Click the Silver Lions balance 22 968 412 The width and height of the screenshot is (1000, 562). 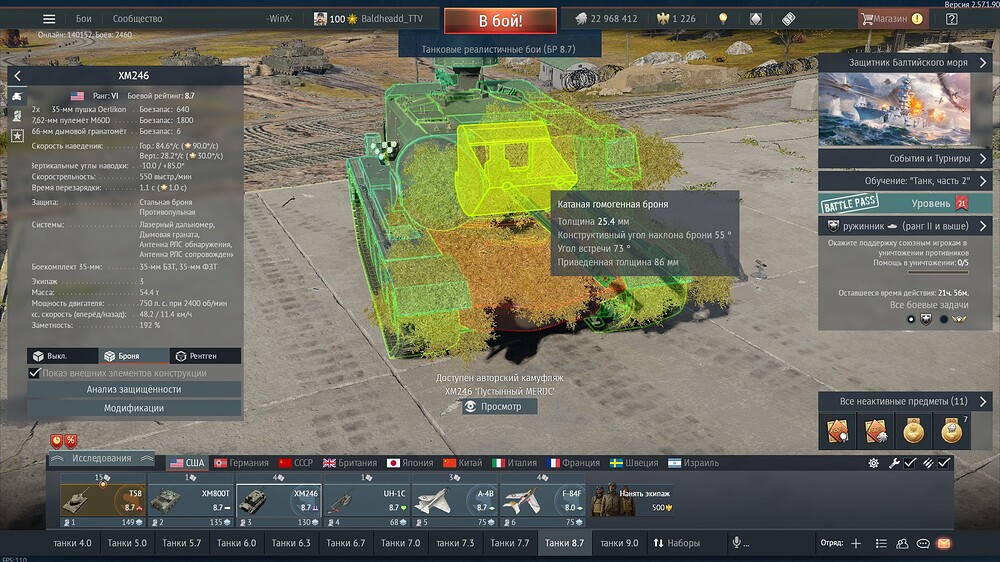point(606,18)
